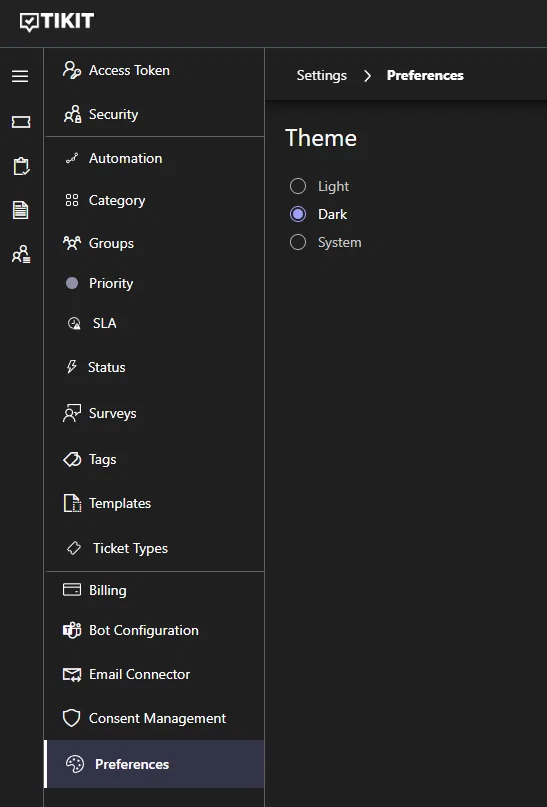
Task: Toggle the hamburger menu icon
Action: point(20,76)
